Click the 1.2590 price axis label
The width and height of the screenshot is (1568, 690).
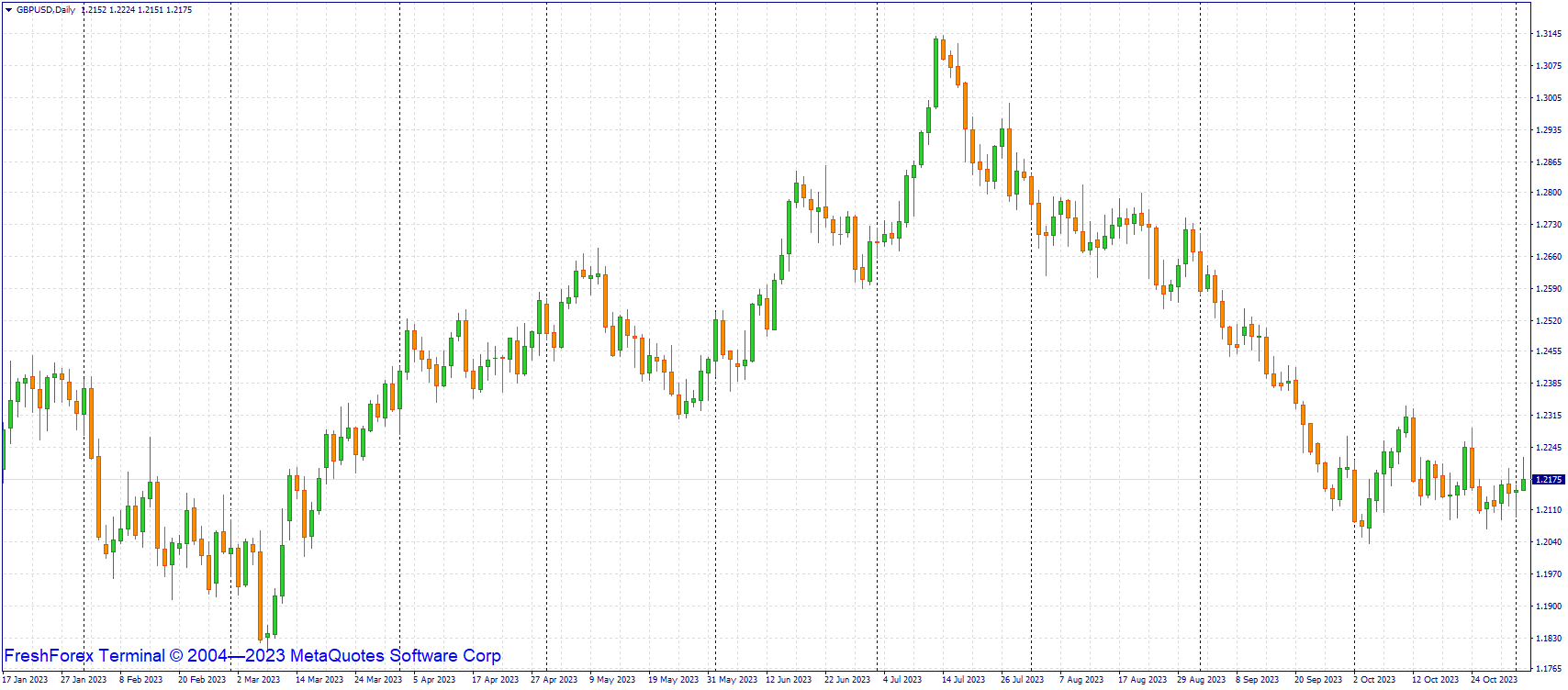[x=1549, y=289]
